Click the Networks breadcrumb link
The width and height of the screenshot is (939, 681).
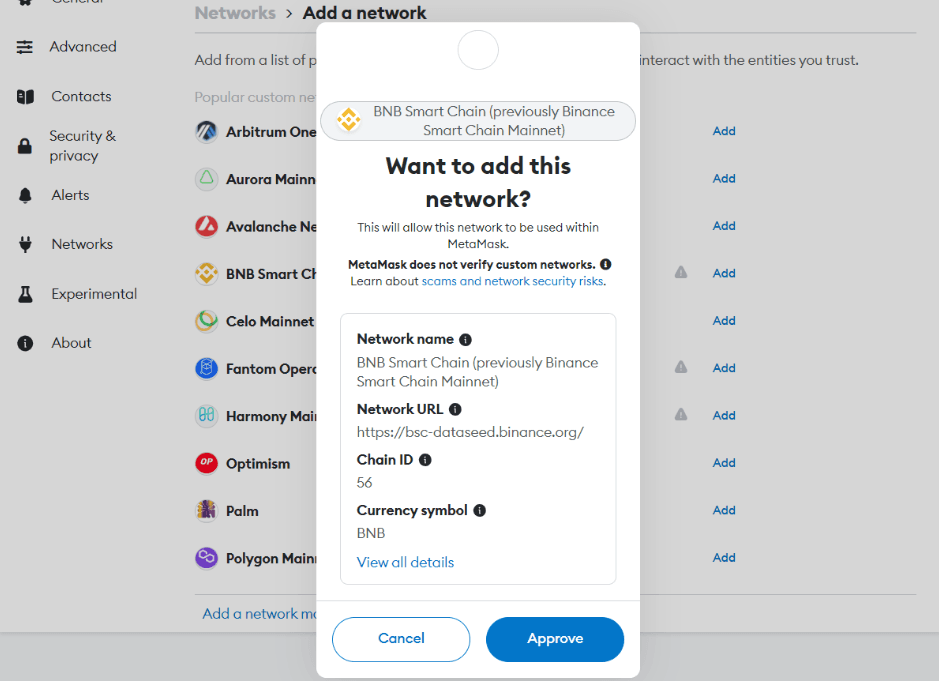coord(235,13)
